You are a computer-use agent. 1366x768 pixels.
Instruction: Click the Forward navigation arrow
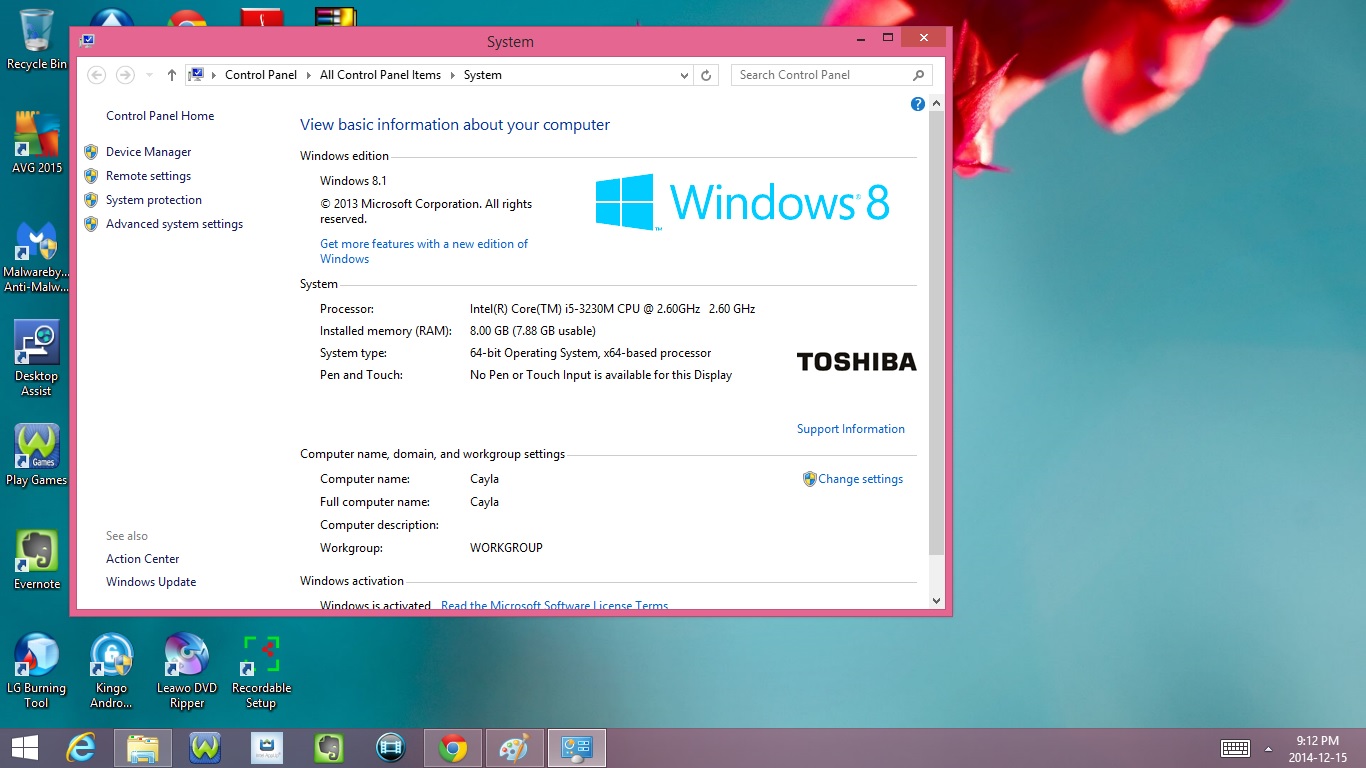point(125,75)
